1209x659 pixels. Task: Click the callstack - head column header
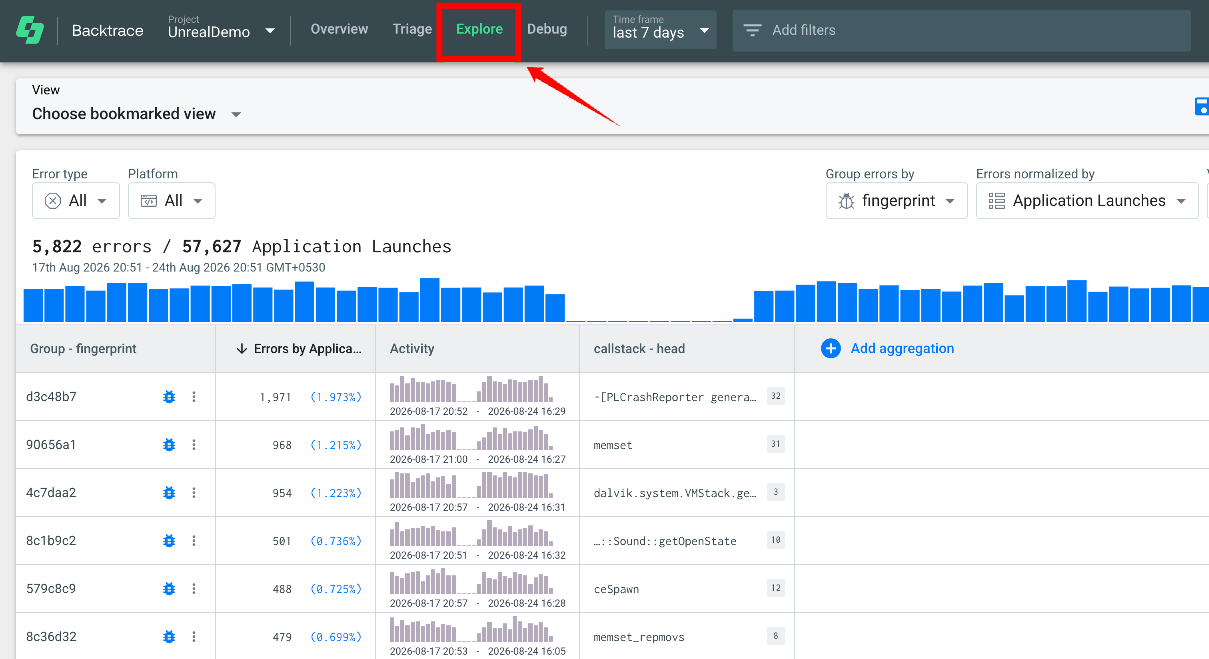(x=687, y=349)
